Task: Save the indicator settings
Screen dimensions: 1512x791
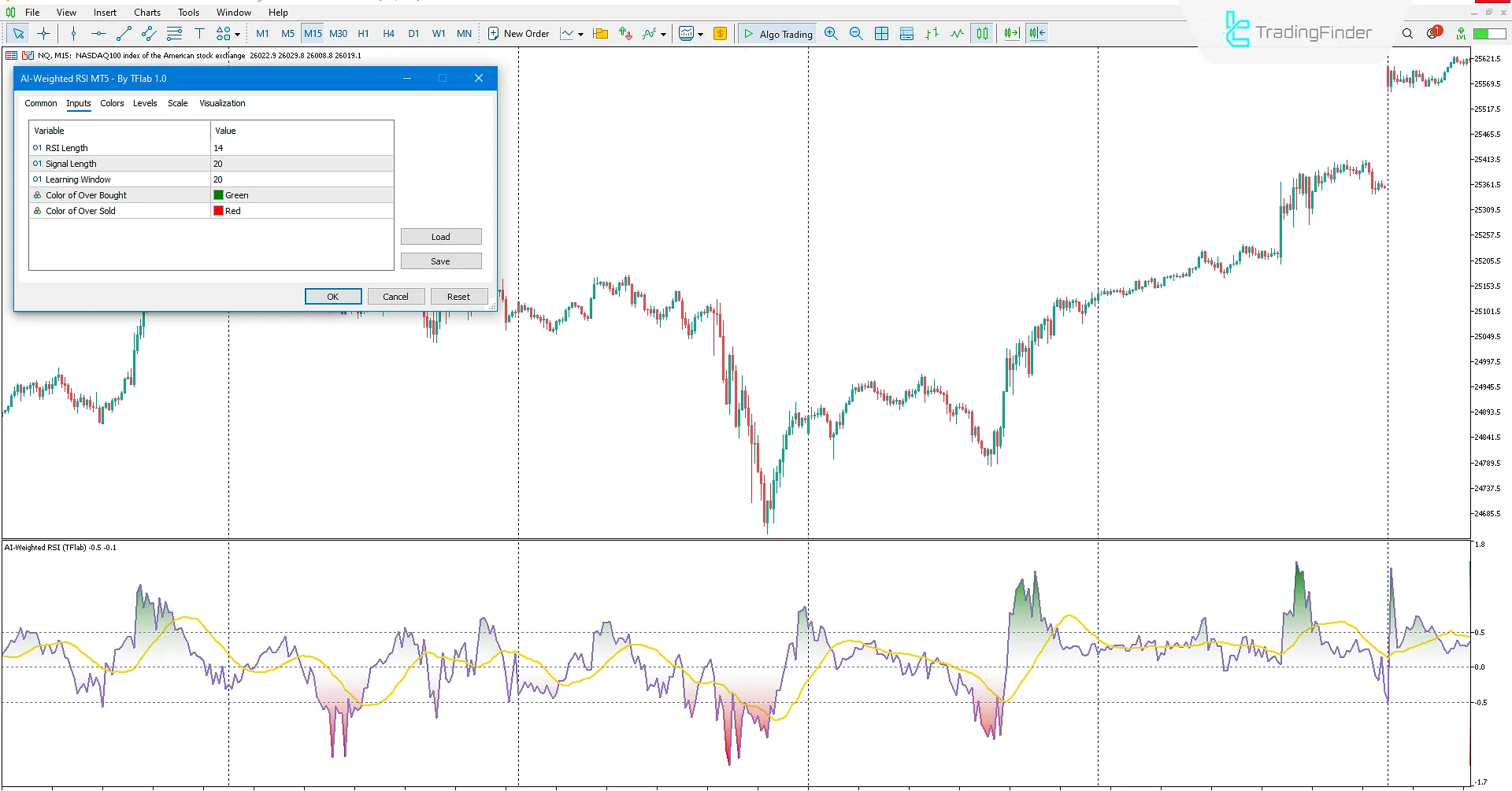Action: click(x=440, y=261)
